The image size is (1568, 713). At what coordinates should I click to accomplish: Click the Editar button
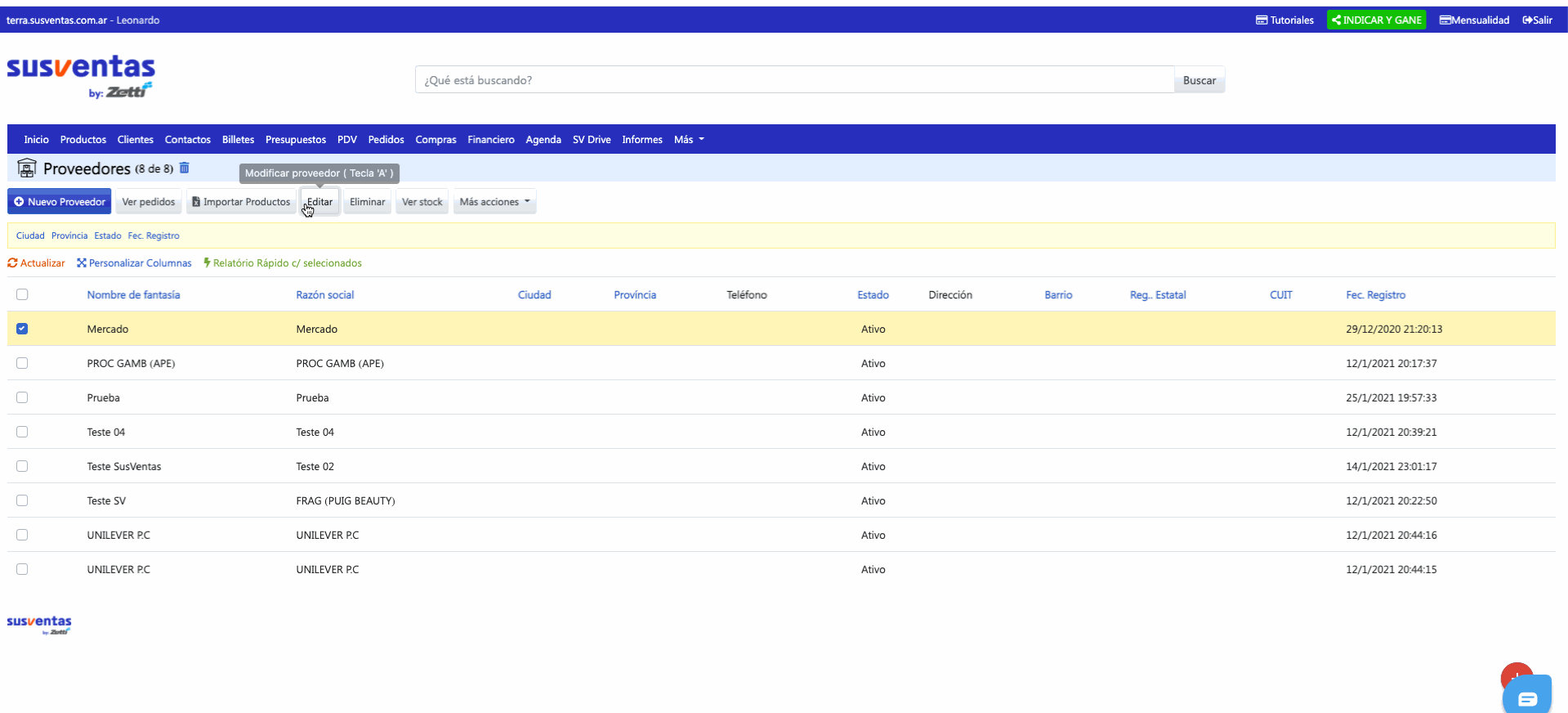[320, 201]
